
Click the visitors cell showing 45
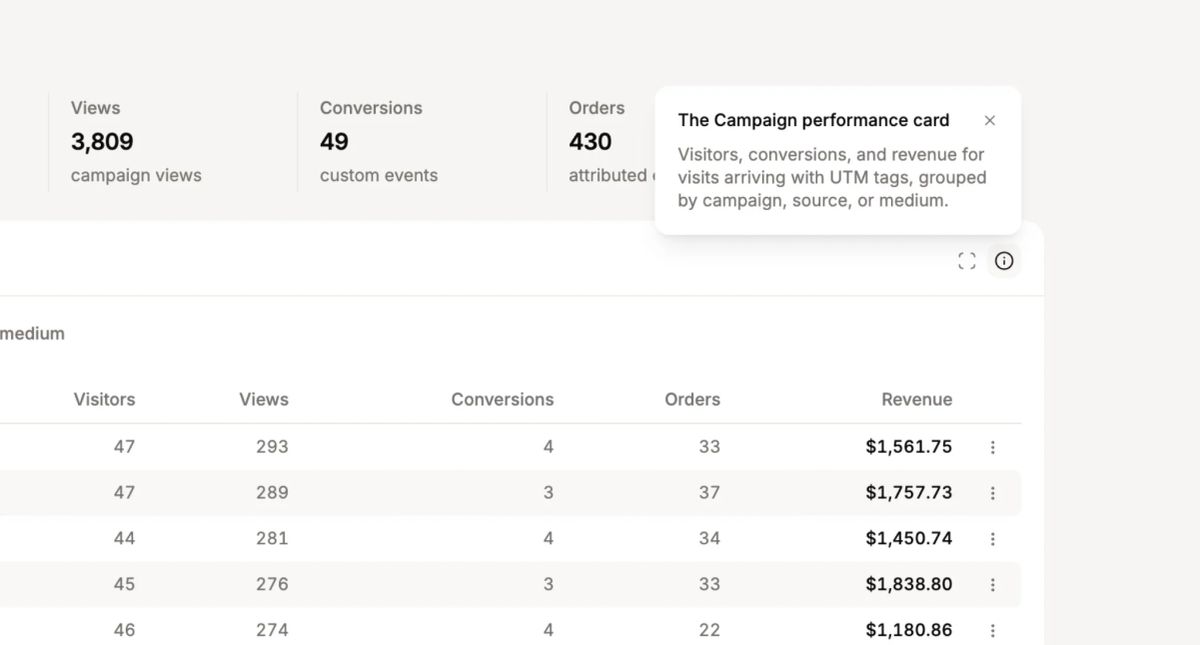point(124,585)
